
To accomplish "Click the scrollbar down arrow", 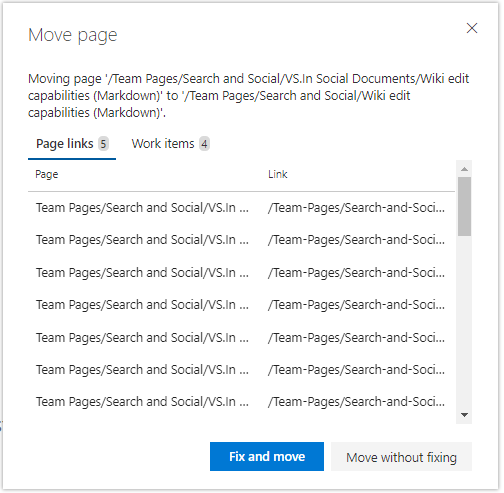I will click(464, 415).
